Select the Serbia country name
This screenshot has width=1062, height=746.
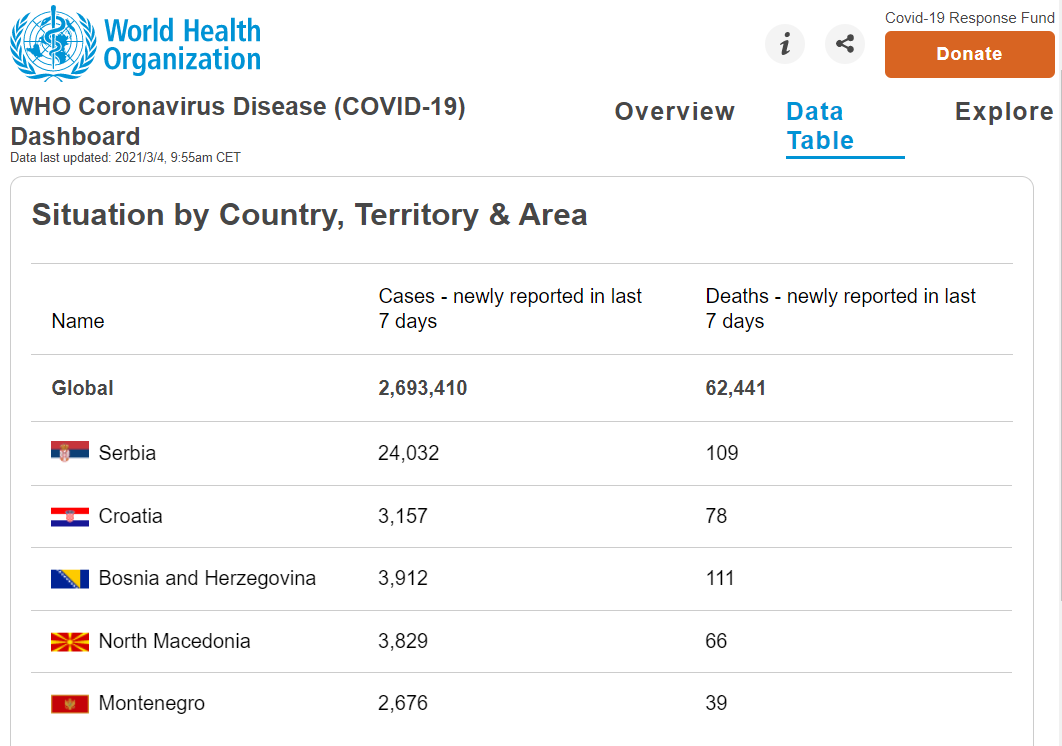(127, 453)
